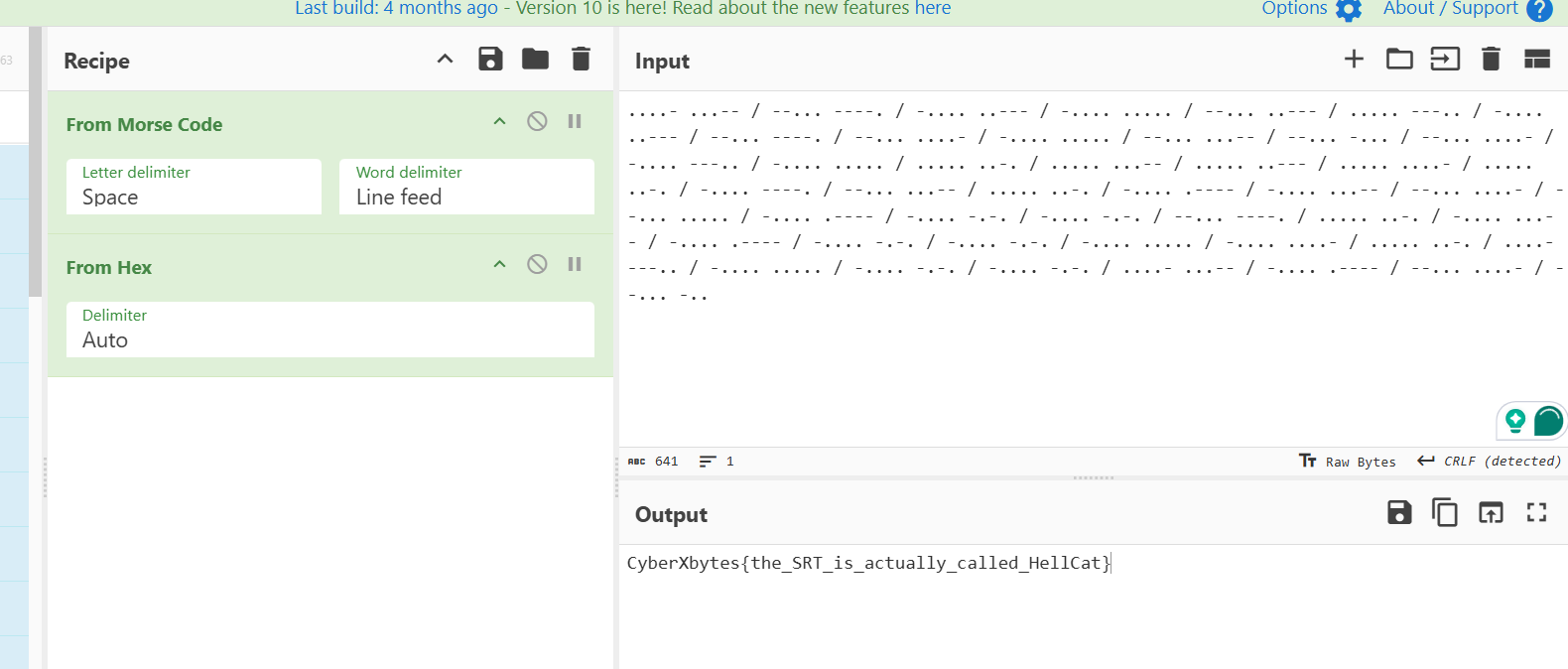Copy raw output to clipboard

(x=1445, y=513)
